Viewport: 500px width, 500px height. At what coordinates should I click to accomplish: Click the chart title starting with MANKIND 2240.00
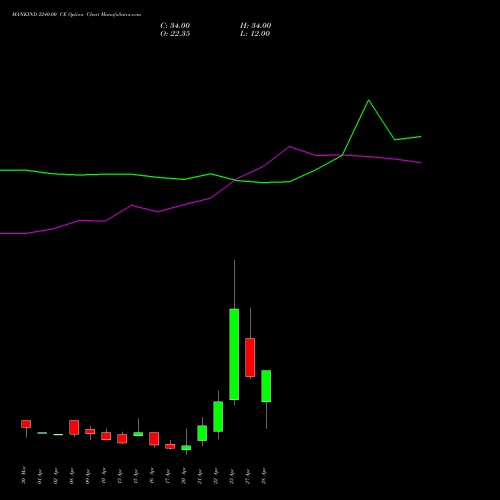76,15
